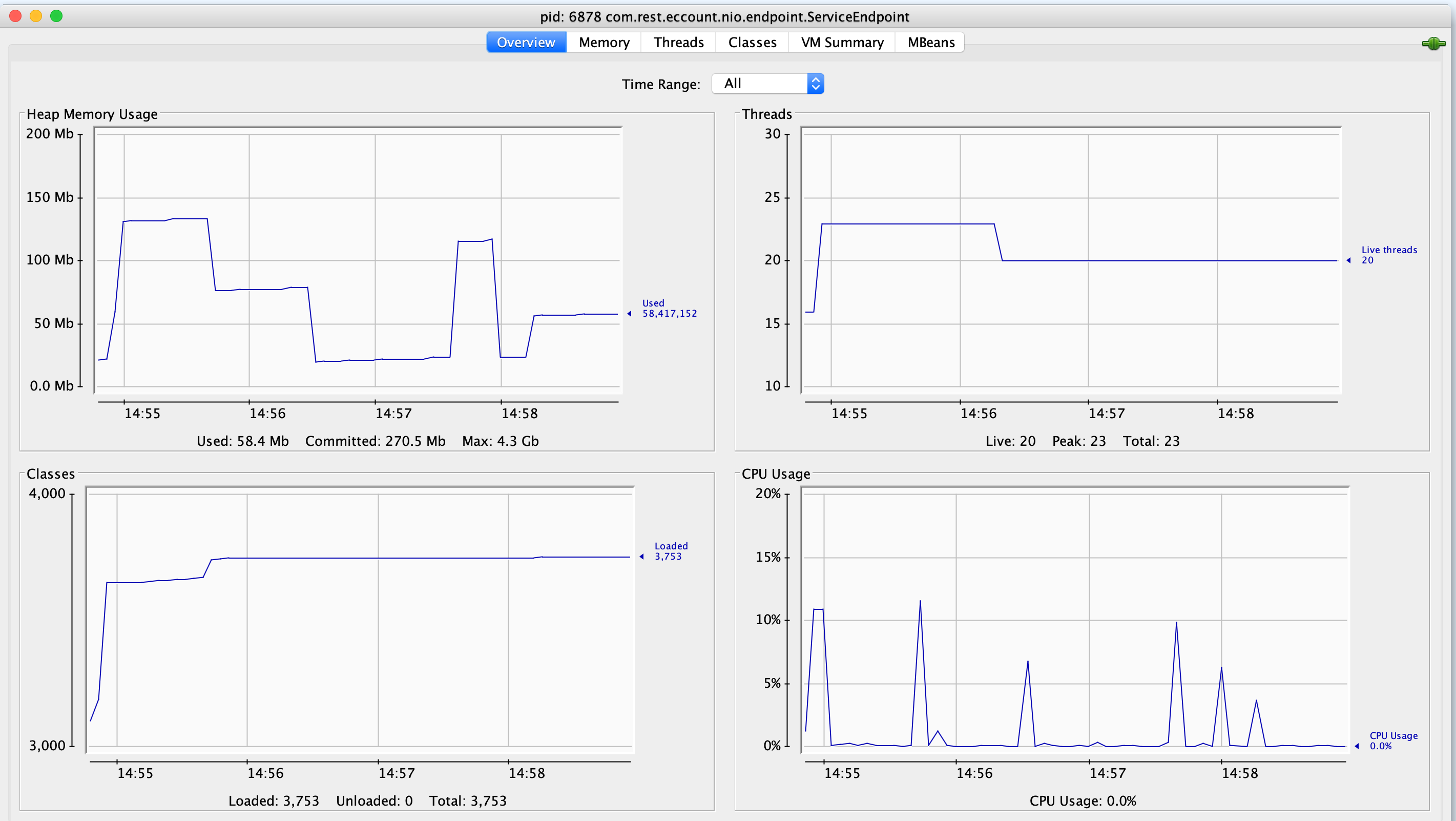Switch to the Memory tab
The height and width of the screenshot is (821, 1456).
604,43
